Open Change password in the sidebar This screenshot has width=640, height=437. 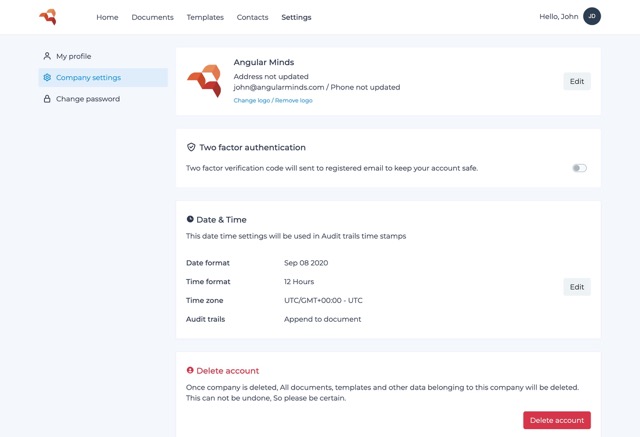(x=88, y=99)
